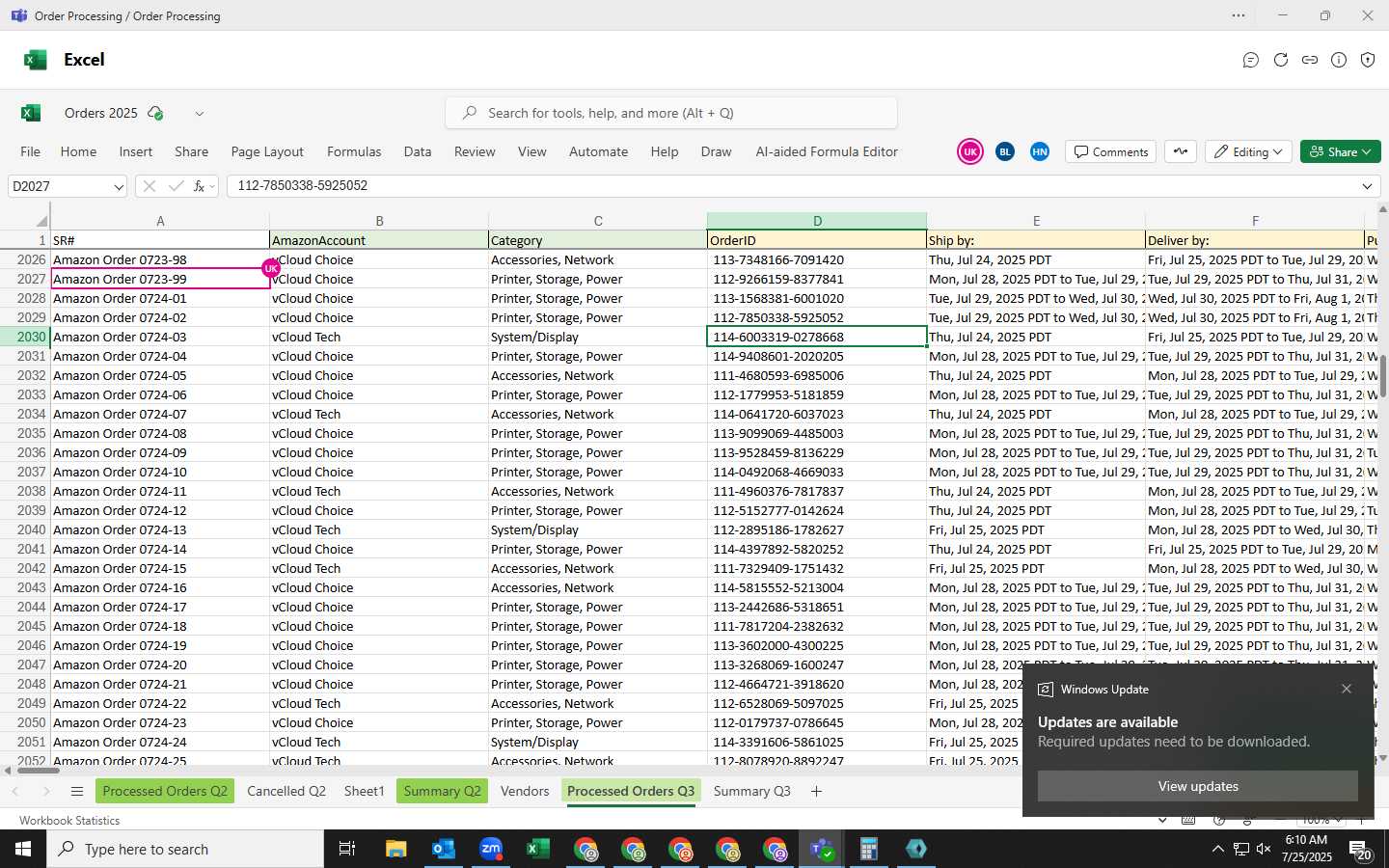Click the vertical scrollbar thumb
Viewport: 1389px width, 868px height.
[x=1383, y=376]
